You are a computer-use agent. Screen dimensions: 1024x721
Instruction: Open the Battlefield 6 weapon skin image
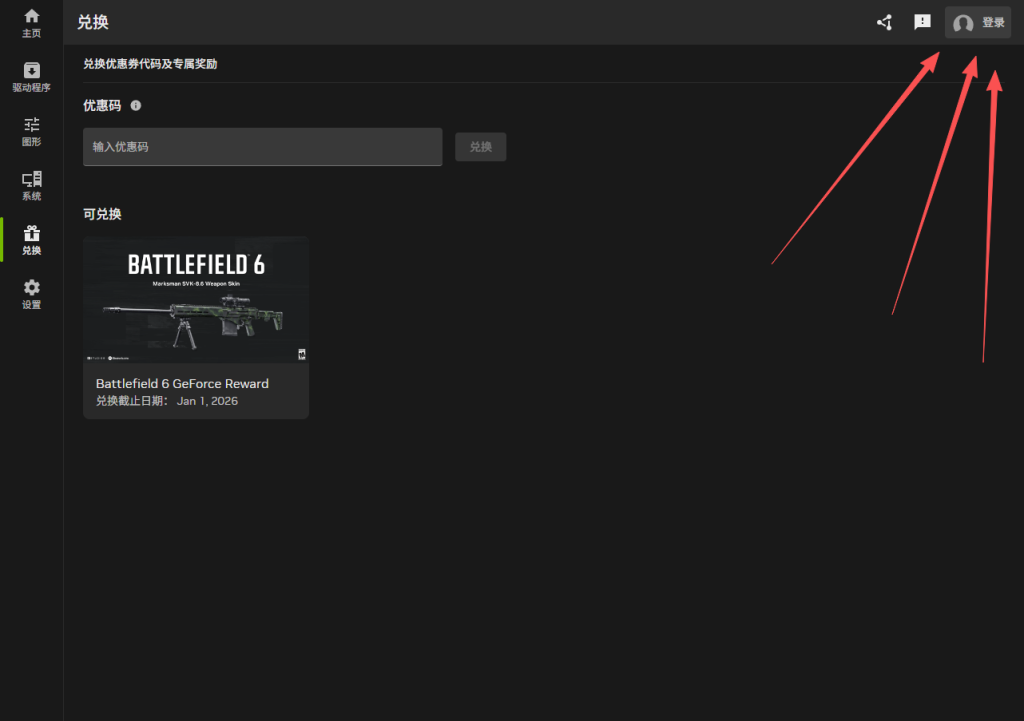[x=196, y=300]
